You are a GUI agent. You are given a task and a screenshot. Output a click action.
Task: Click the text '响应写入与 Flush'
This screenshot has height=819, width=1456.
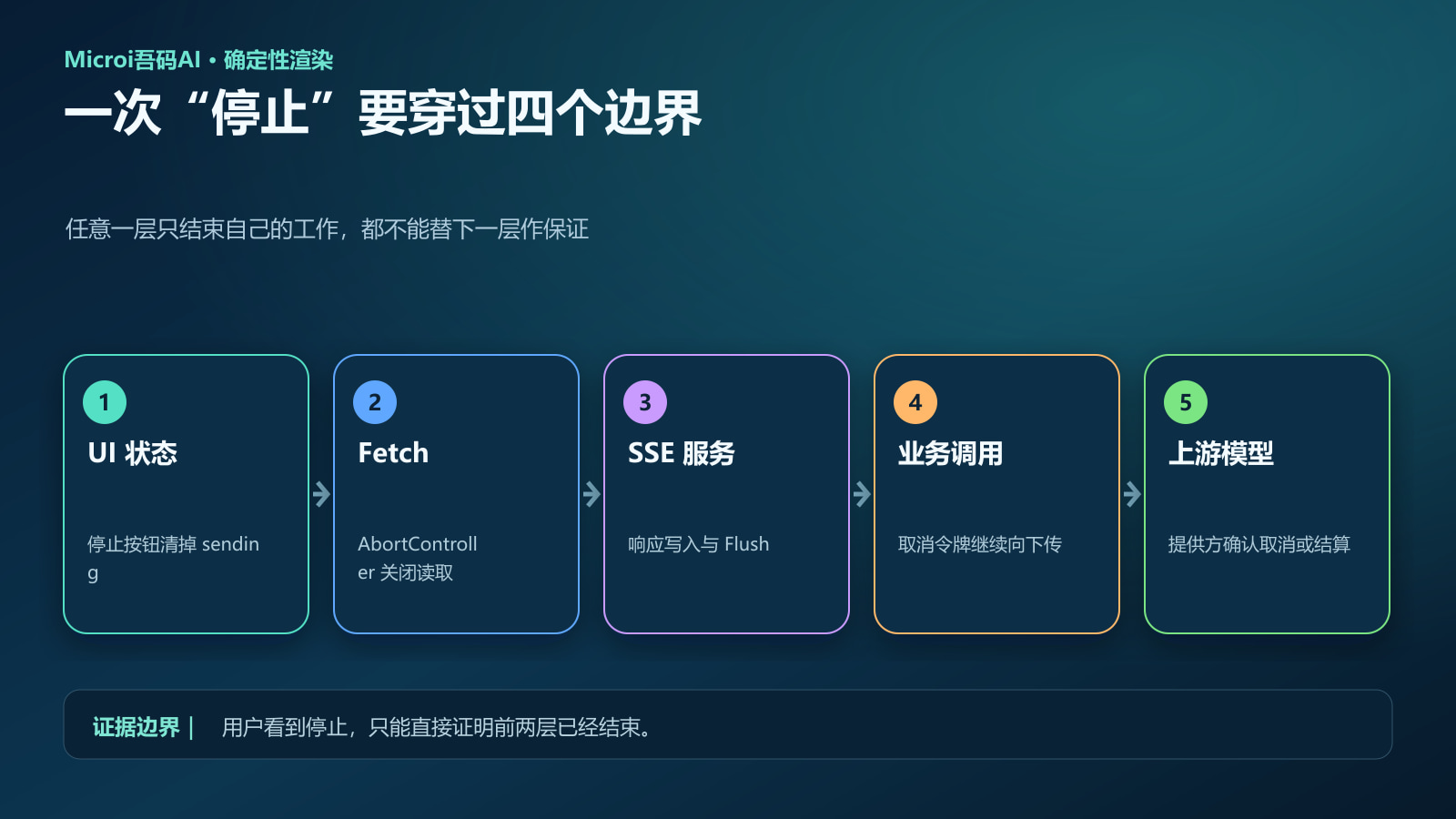699,544
